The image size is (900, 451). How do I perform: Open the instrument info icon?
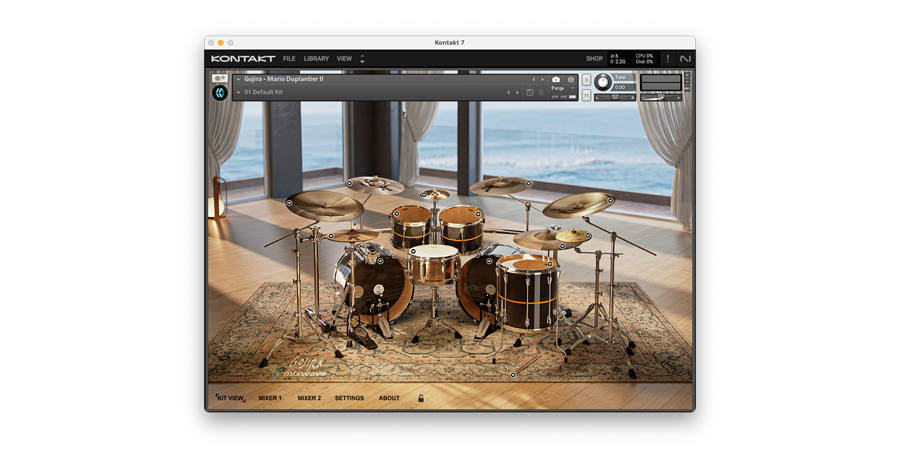(571, 79)
